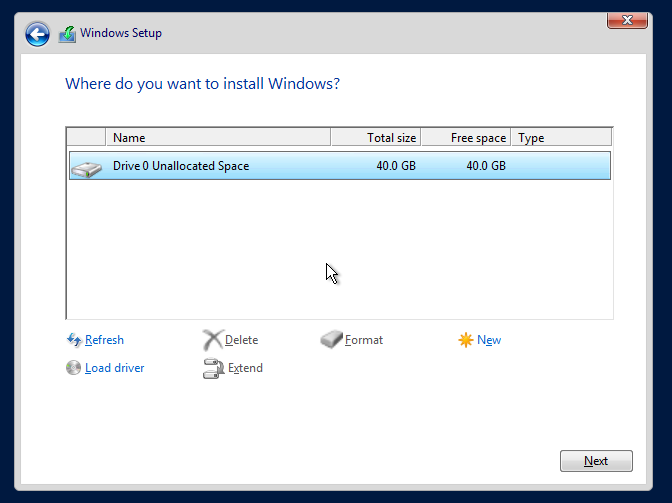Sort by the Free space column header
The image size is (672, 503).
[x=466, y=138]
